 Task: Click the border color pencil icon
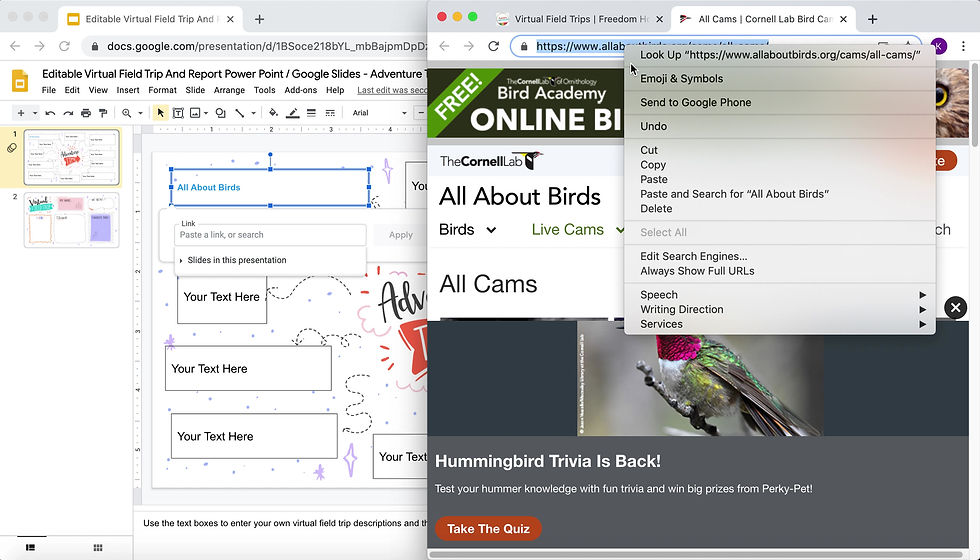[x=292, y=113]
